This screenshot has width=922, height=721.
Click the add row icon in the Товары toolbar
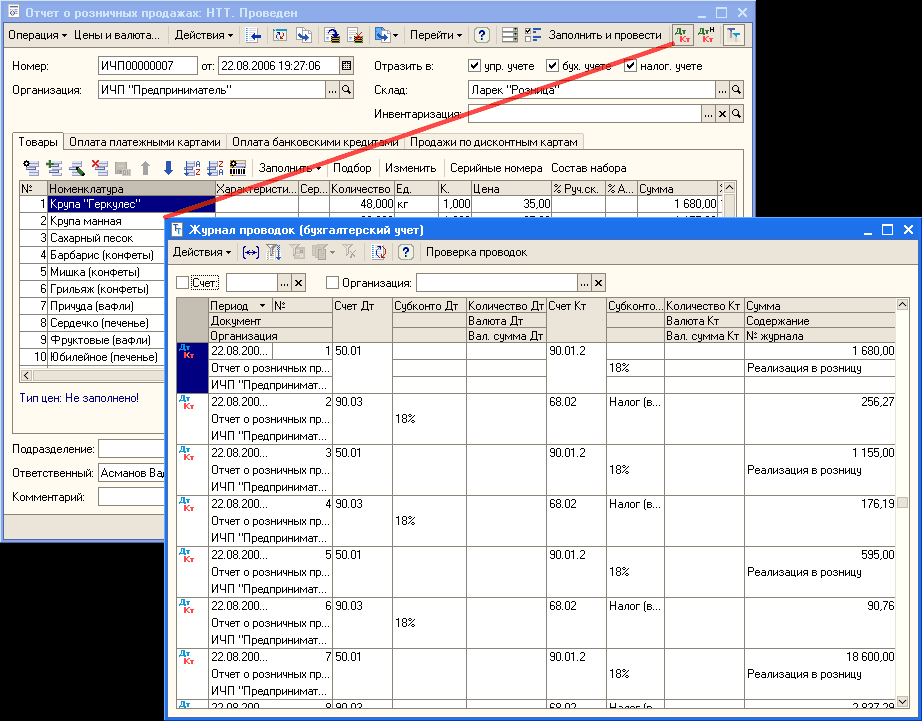click(54, 168)
